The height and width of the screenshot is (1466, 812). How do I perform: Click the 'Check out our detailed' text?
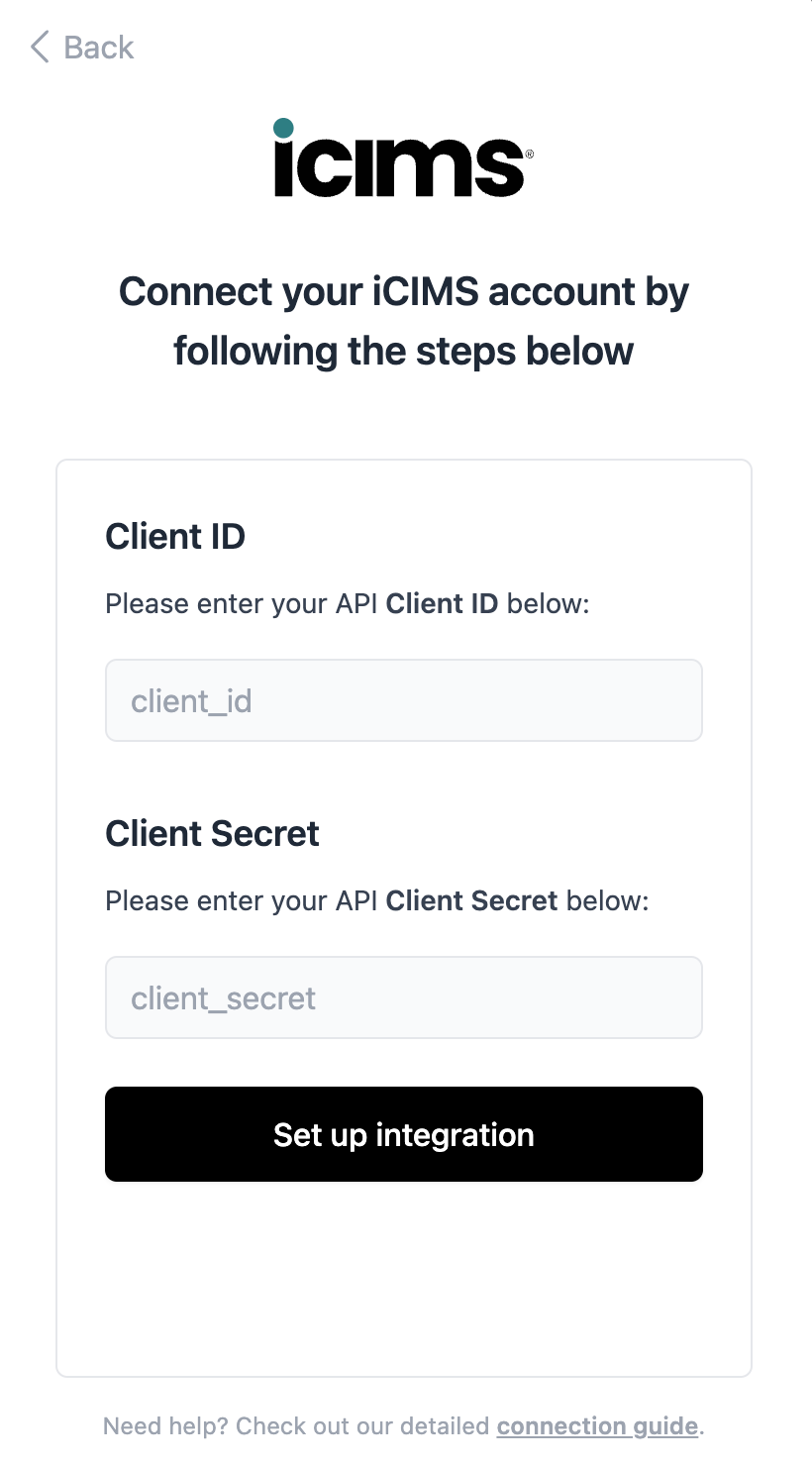coord(363,1426)
